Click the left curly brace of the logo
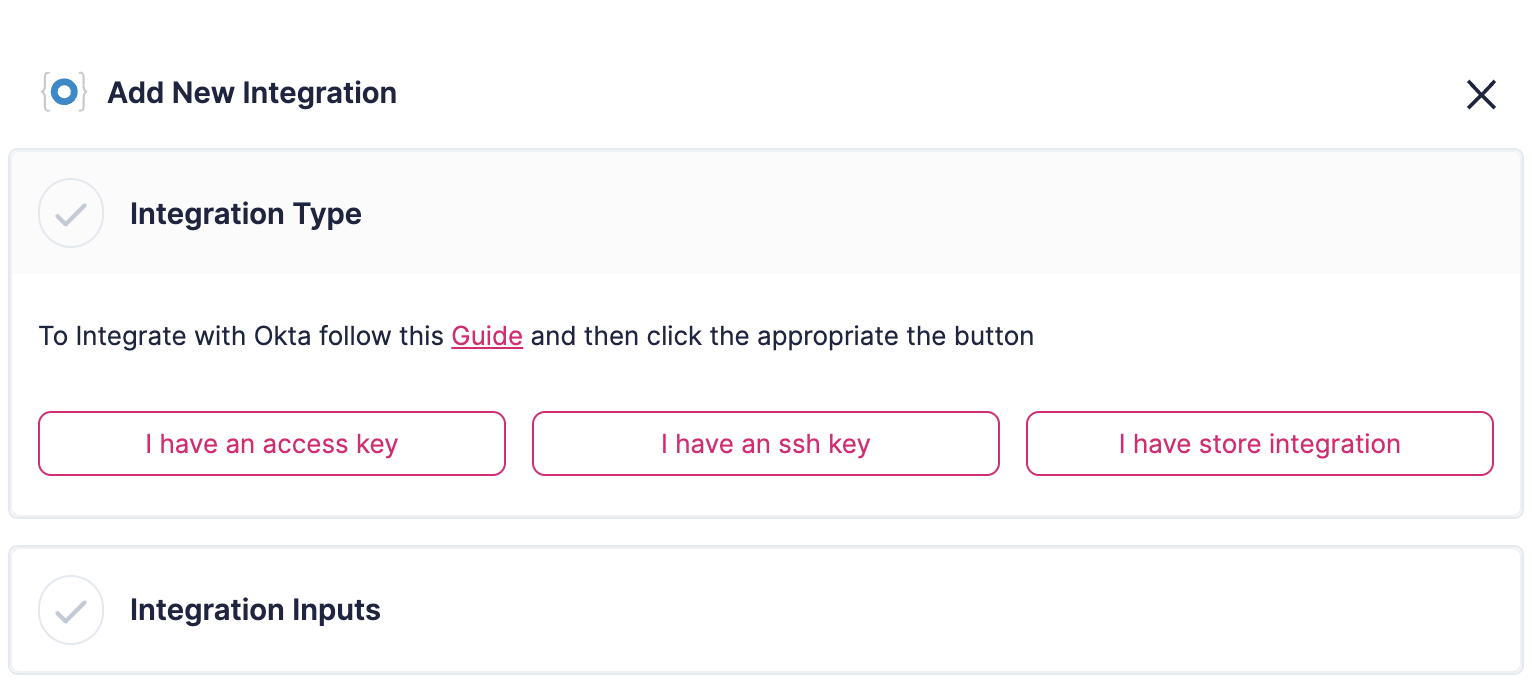 point(45,93)
